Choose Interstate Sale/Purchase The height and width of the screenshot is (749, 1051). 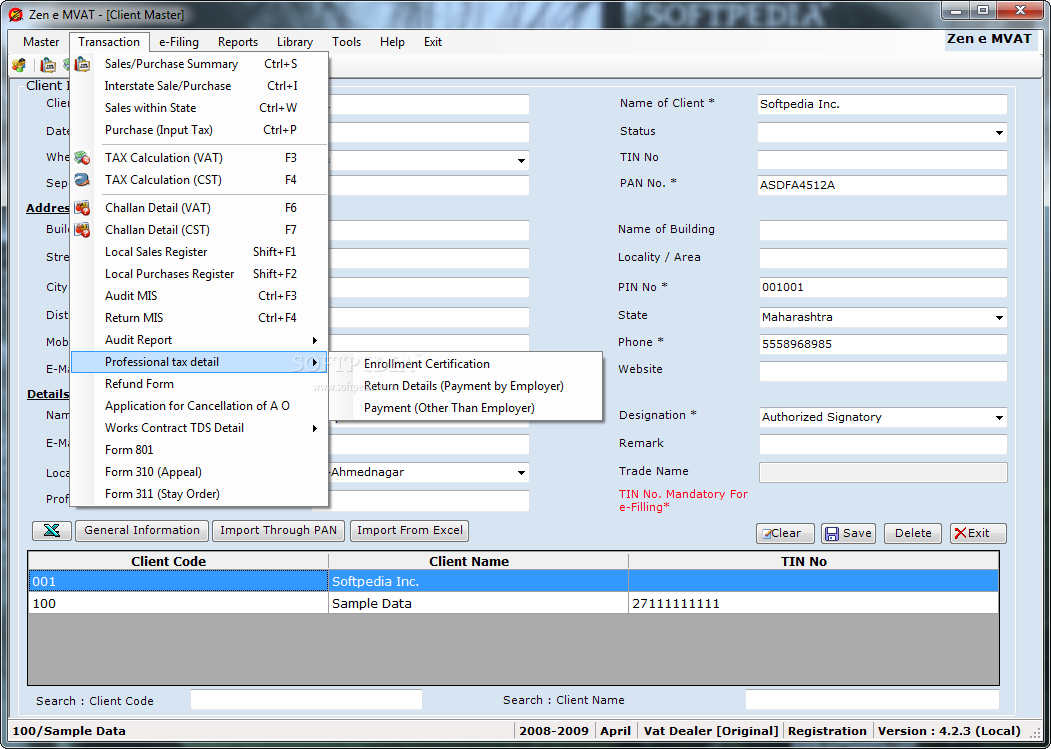199,86
